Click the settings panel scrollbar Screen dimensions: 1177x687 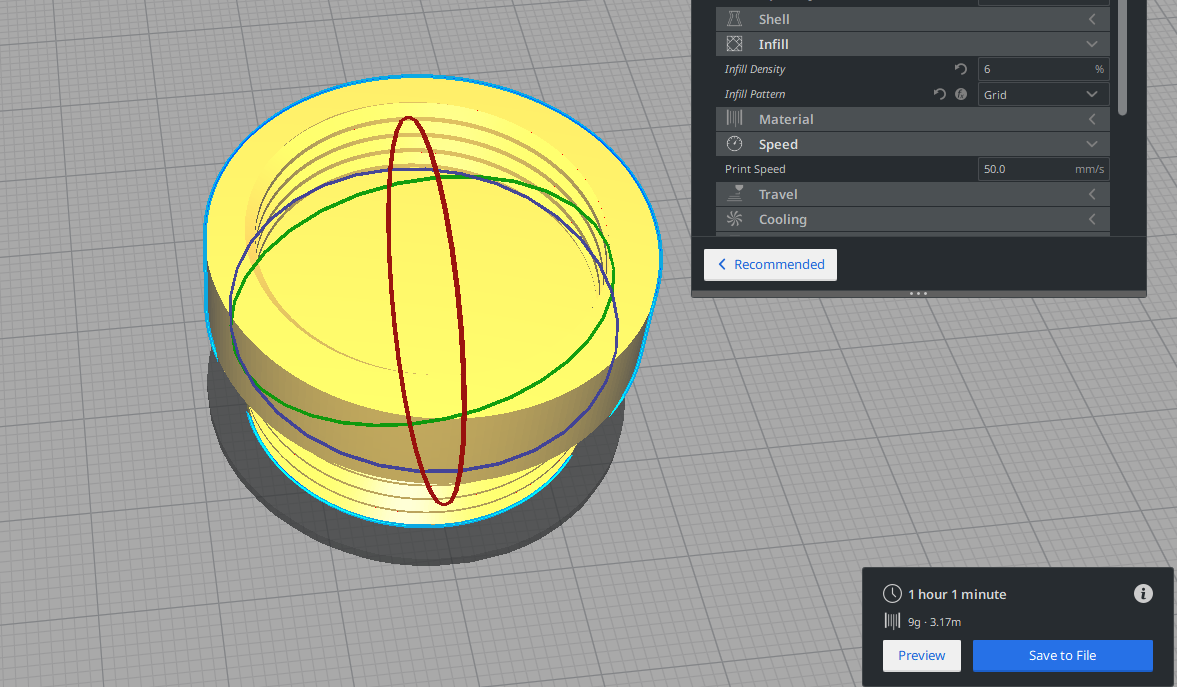(x=1122, y=58)
